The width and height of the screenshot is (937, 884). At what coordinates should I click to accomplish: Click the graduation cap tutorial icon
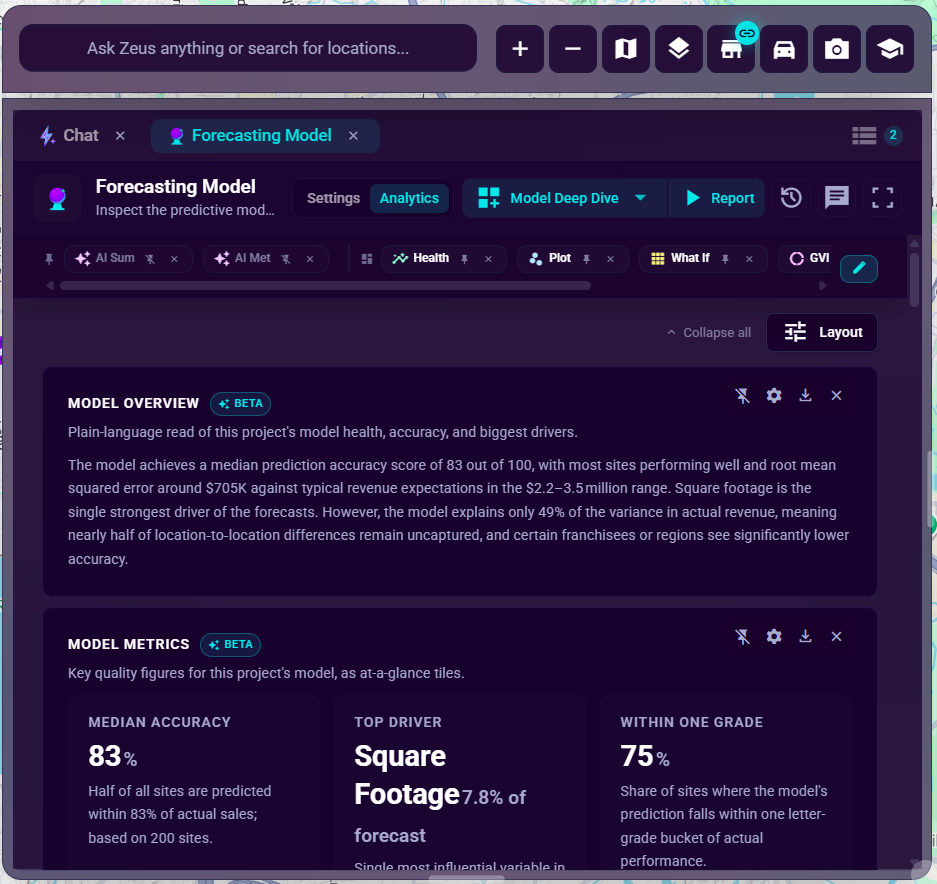click(x=890, y=49)
